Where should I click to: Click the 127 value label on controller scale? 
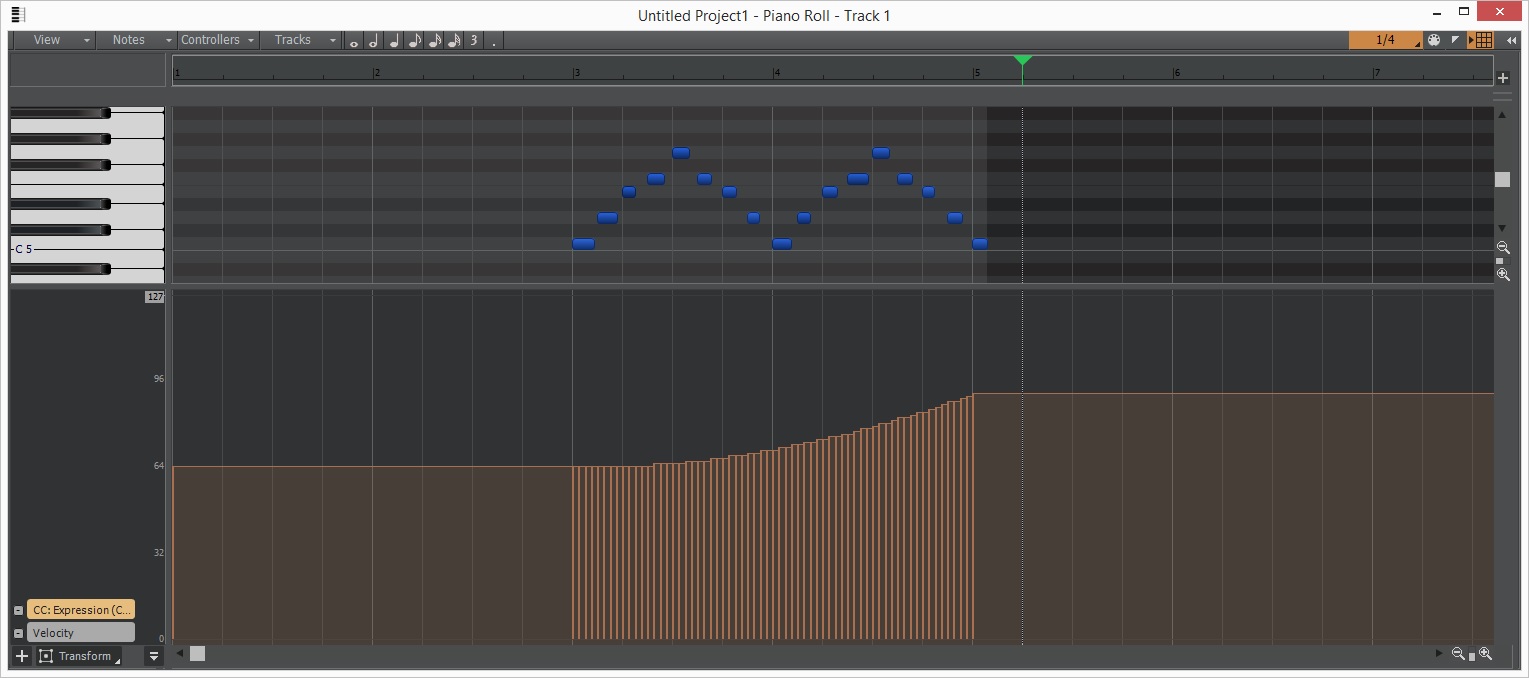click(154, 297)
